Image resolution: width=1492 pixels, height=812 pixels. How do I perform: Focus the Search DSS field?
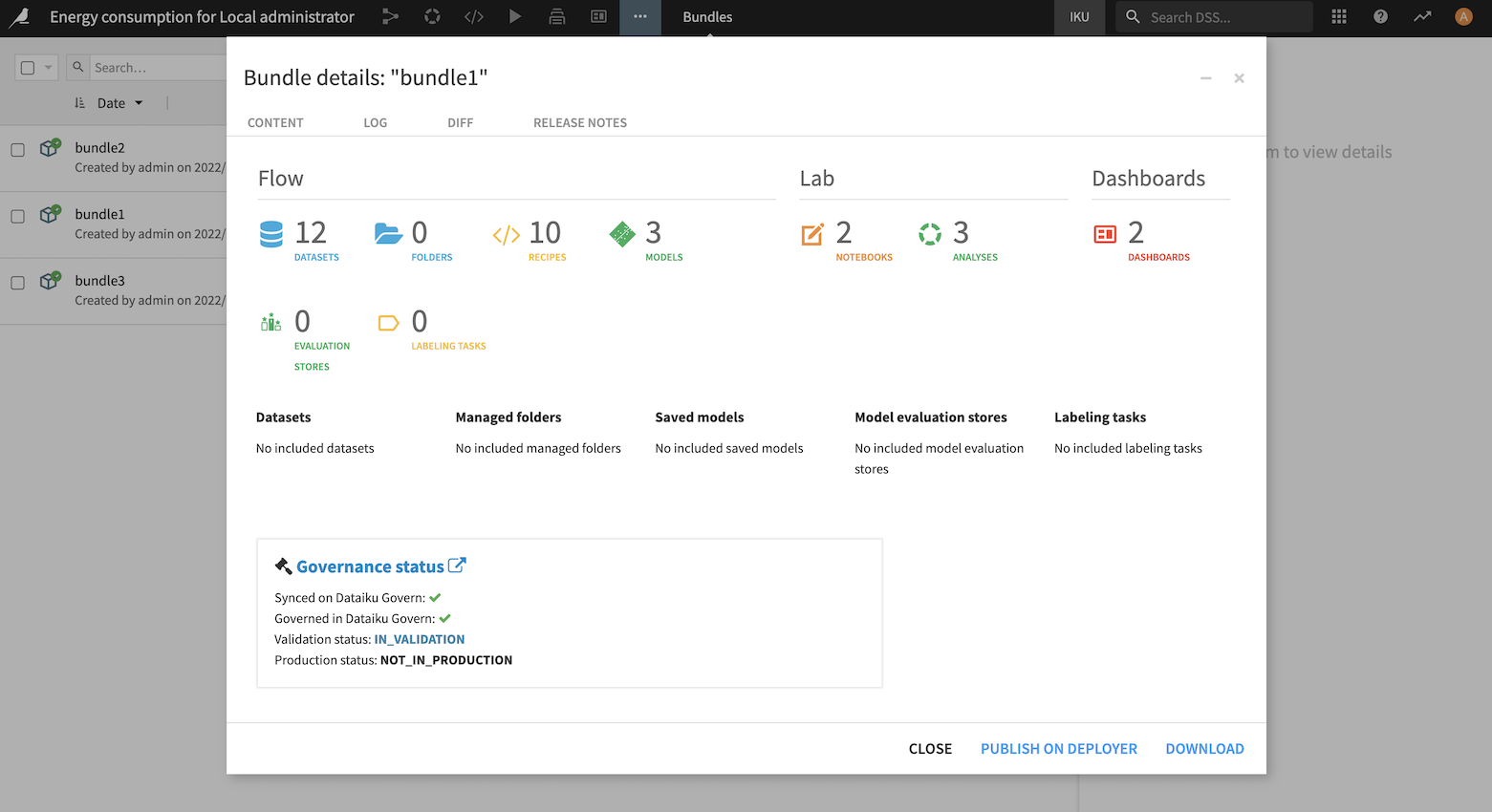[x=1214, y=17]
